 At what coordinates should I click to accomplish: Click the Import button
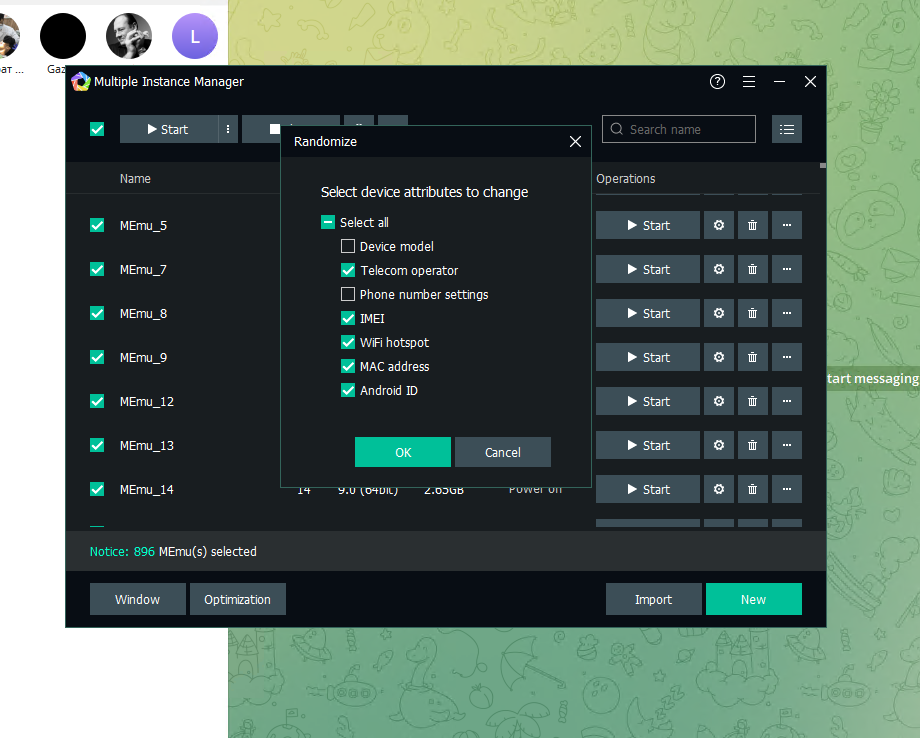point(654,599)
